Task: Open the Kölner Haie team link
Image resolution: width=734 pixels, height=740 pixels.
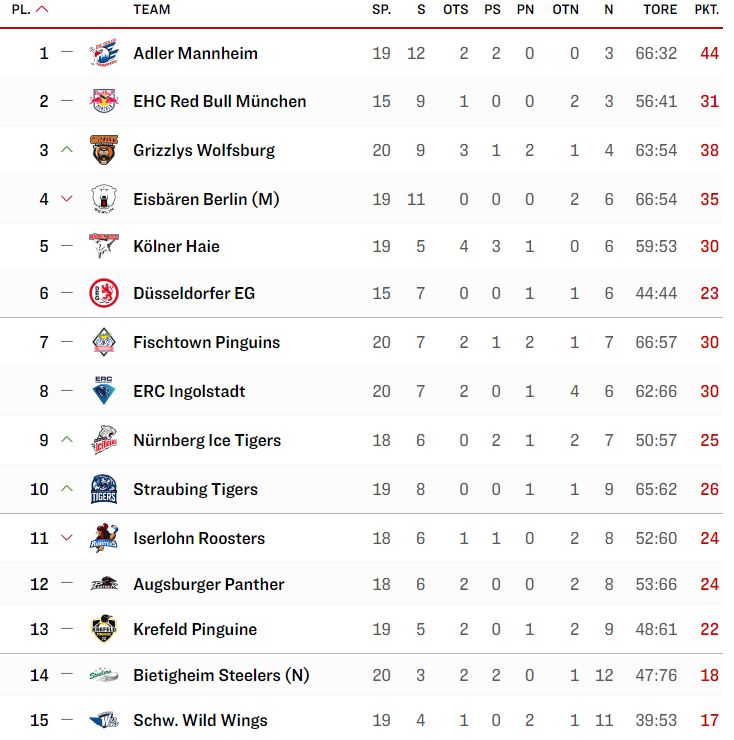Action: [x=177, y=246]
